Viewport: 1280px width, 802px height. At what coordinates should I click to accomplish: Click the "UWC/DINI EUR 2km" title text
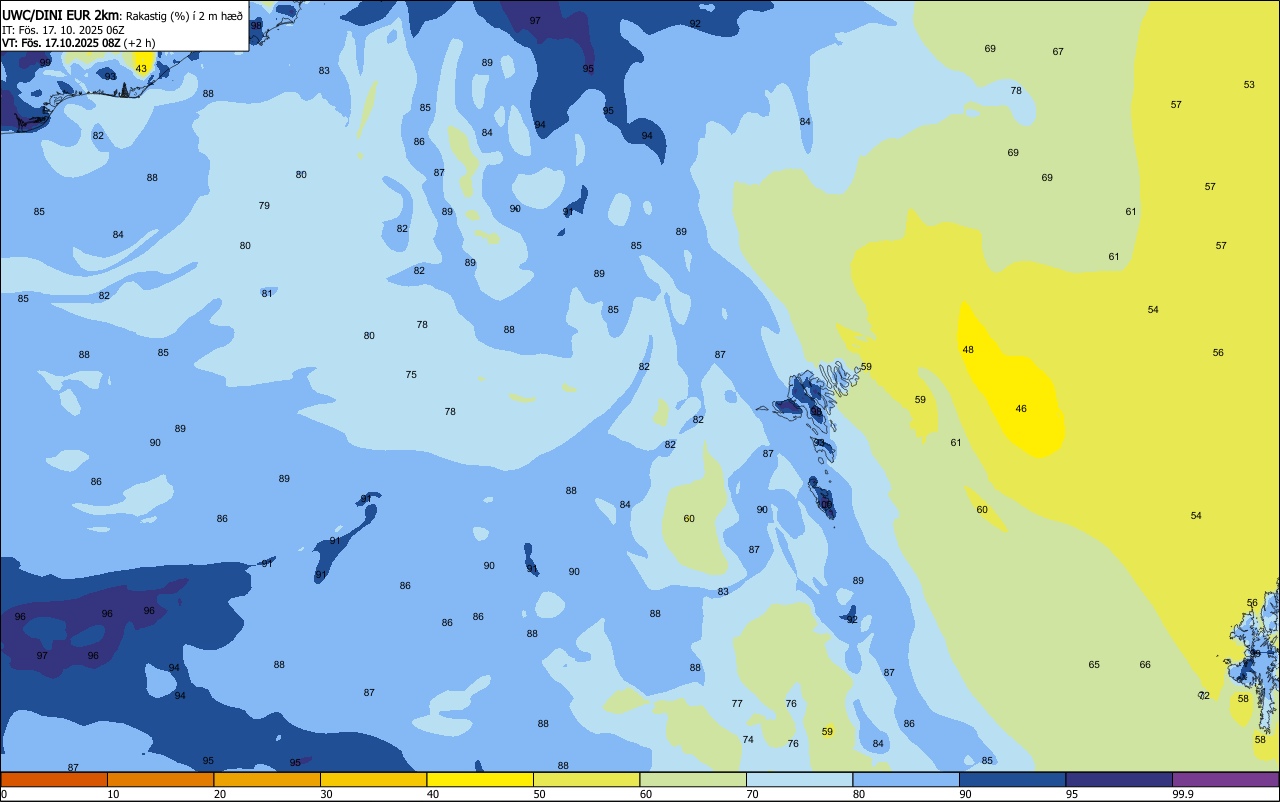coord(61,15)
